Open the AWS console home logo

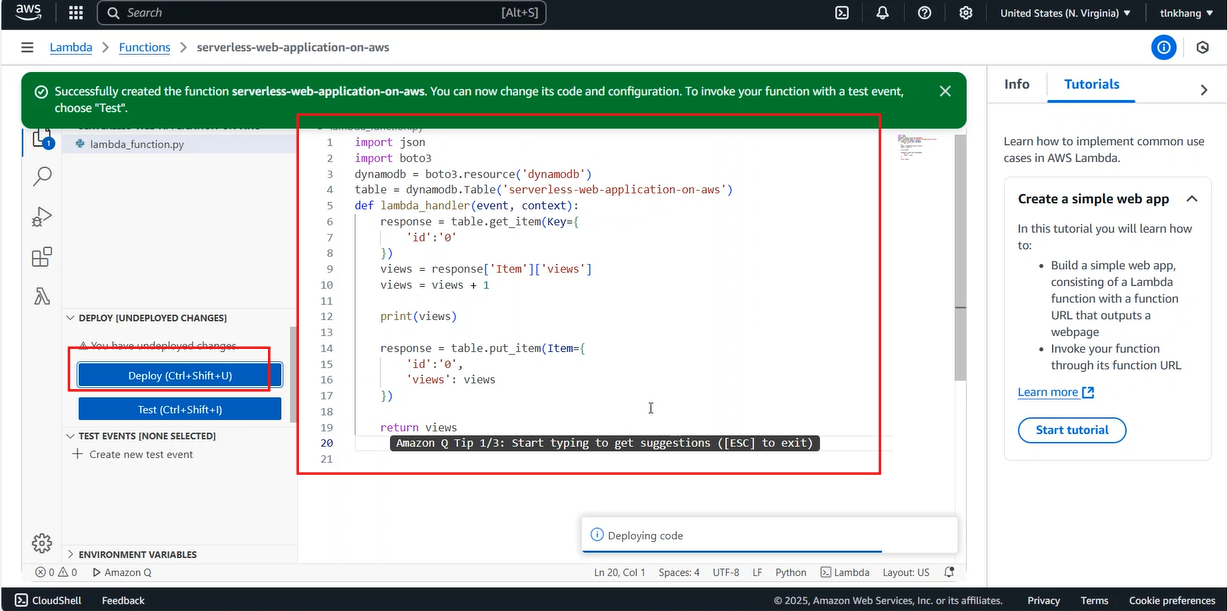tap(27, 13)
